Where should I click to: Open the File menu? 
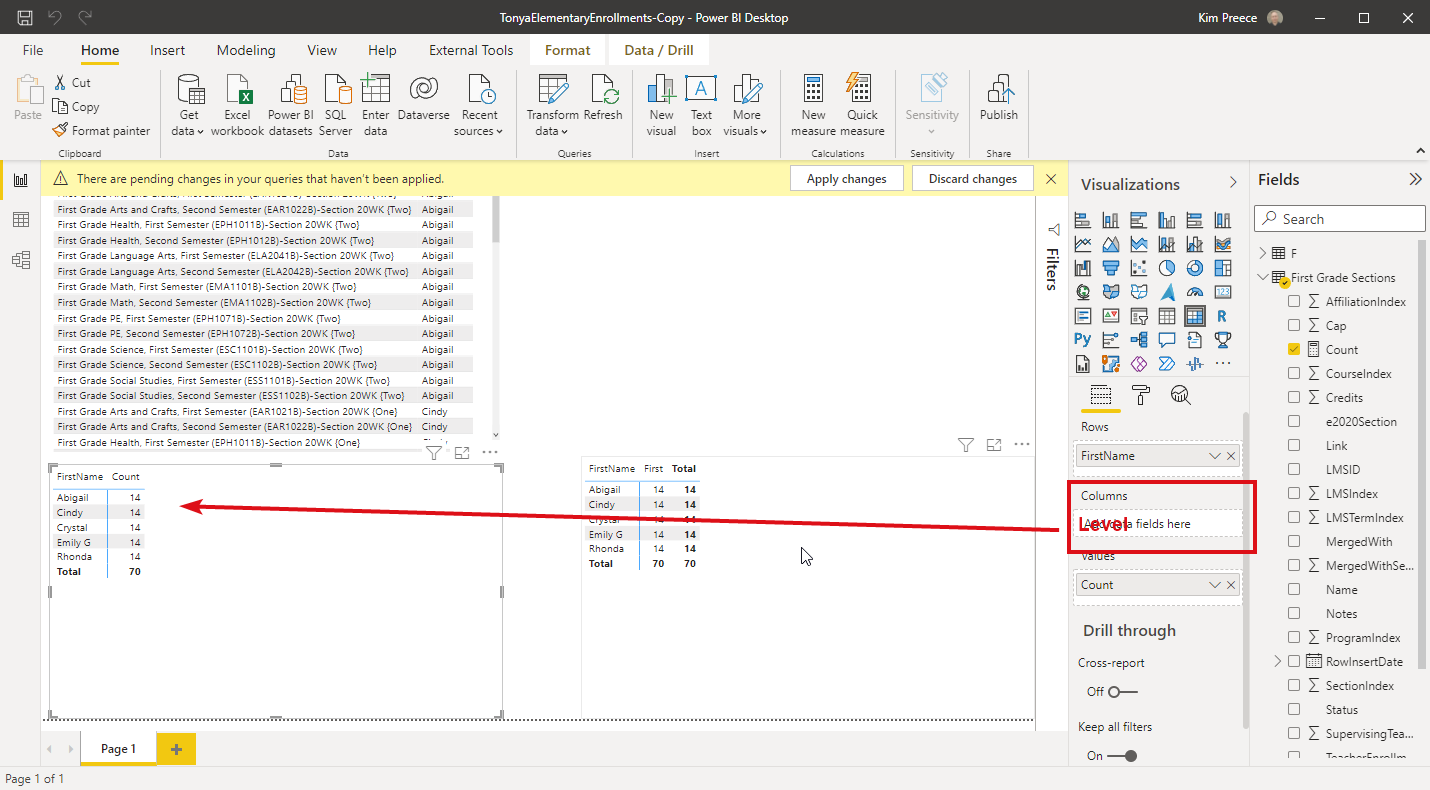33,50
